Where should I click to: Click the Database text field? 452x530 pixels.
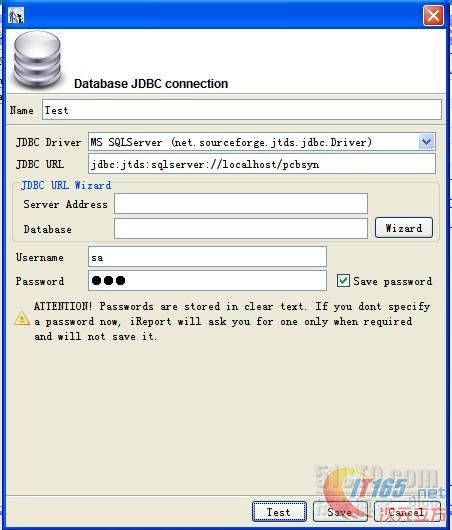(x=241, y=228)
